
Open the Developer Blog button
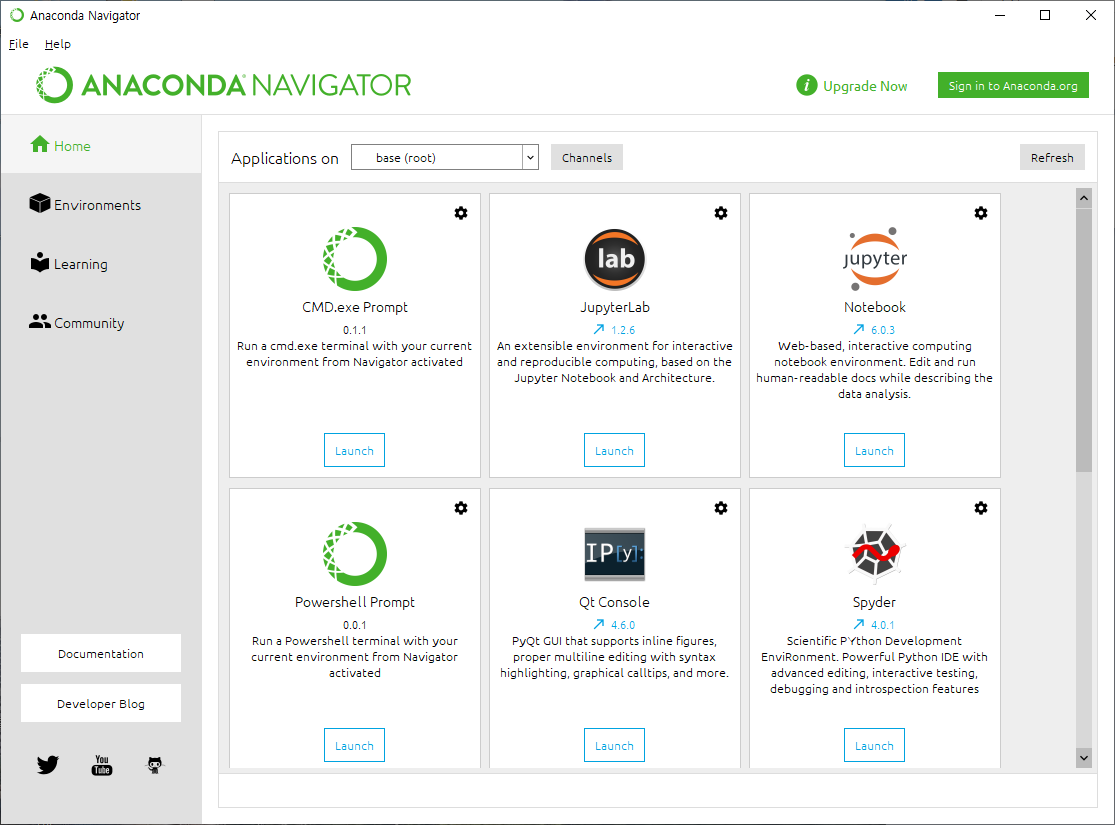coord(101,703)
